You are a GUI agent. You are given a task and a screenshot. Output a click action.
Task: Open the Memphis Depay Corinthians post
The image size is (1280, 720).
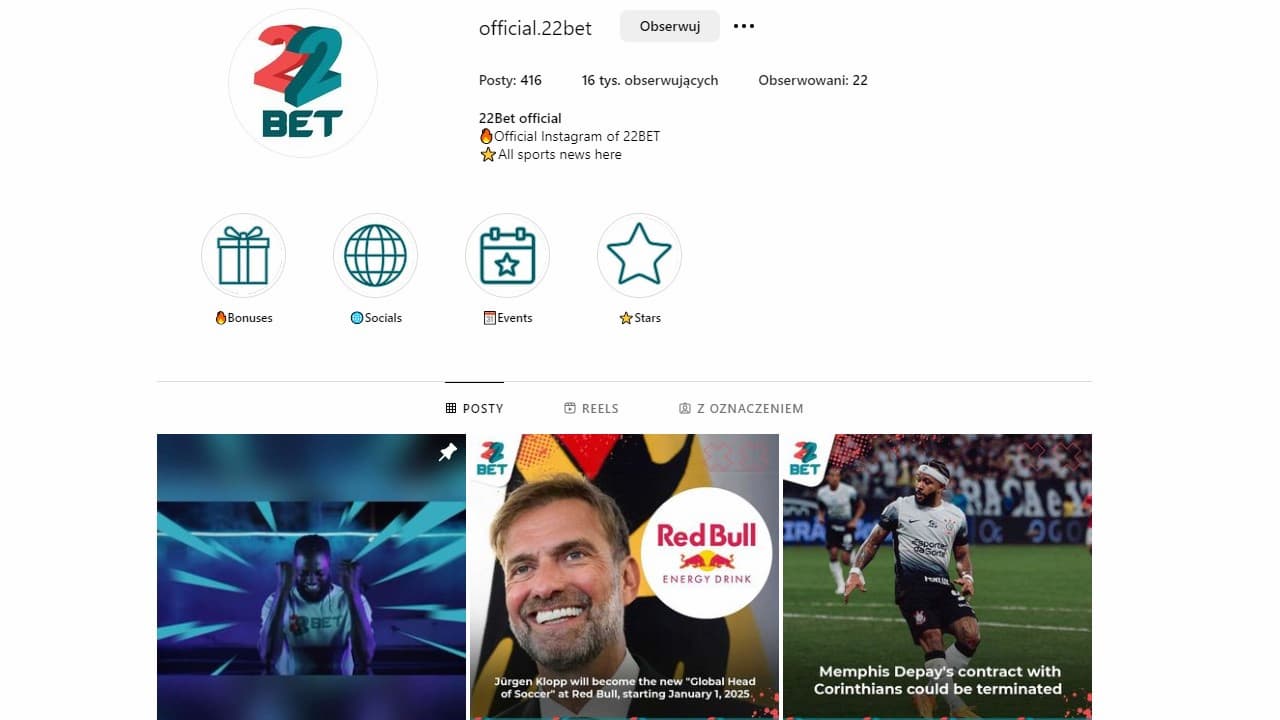(x=937, y=577)
